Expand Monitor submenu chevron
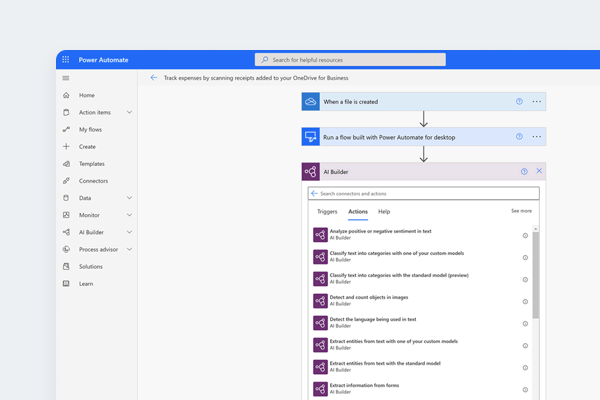 [129, 215]
